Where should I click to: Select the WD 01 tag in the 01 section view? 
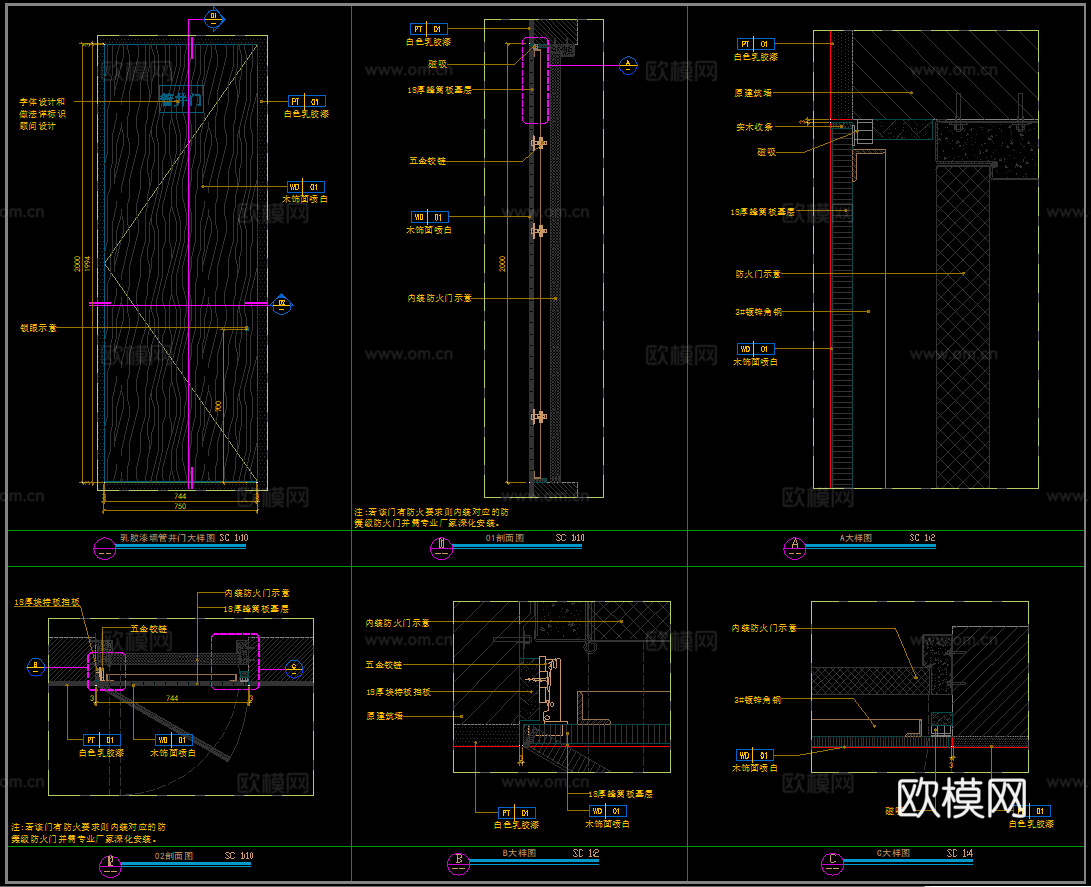[x=429, y=217]
